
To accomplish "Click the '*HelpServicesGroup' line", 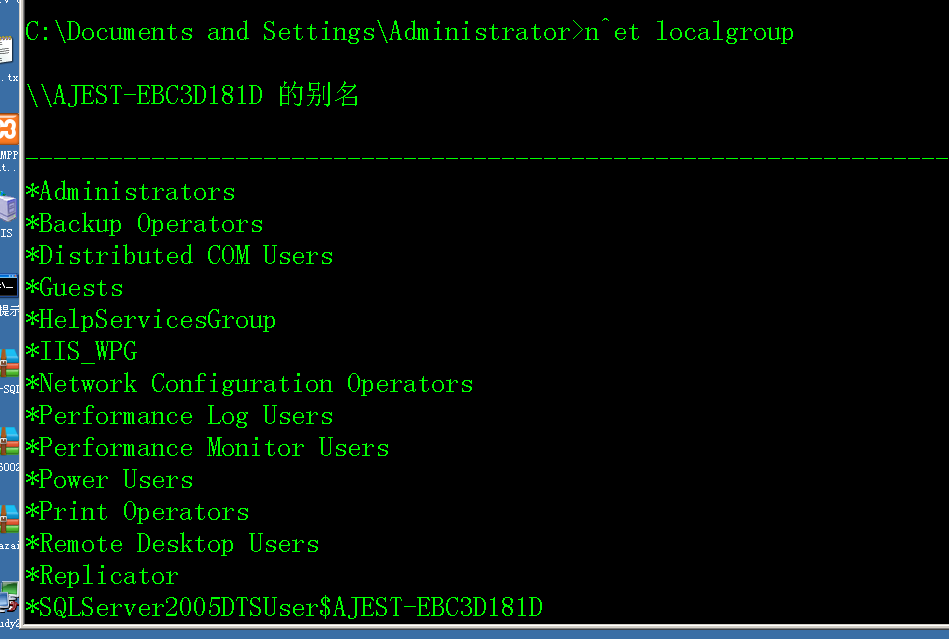I will click(x=151, y=320).
